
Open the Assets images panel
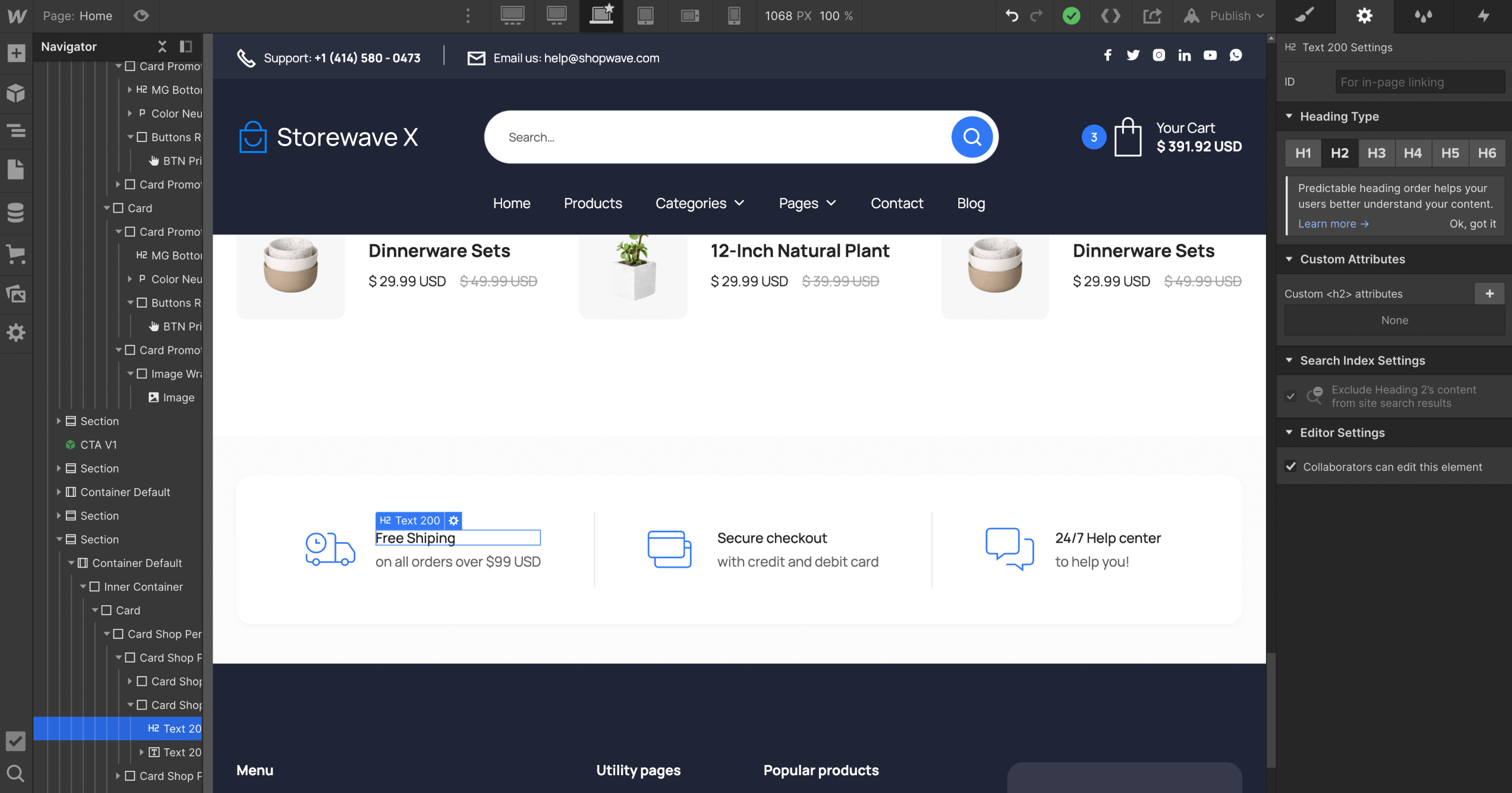[x=16, y=293]
